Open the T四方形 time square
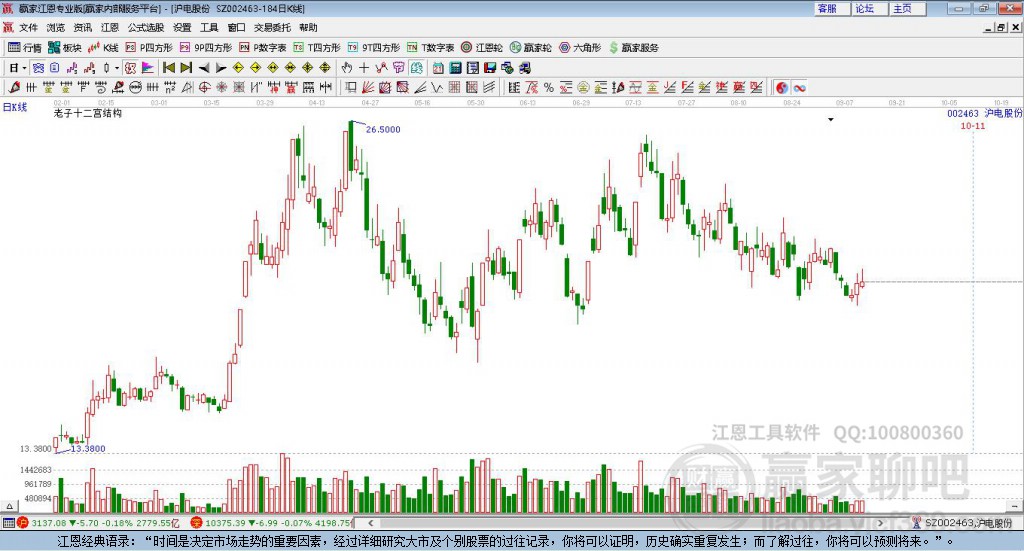Viewport: 1024px width, 551px height. [317, 48]
